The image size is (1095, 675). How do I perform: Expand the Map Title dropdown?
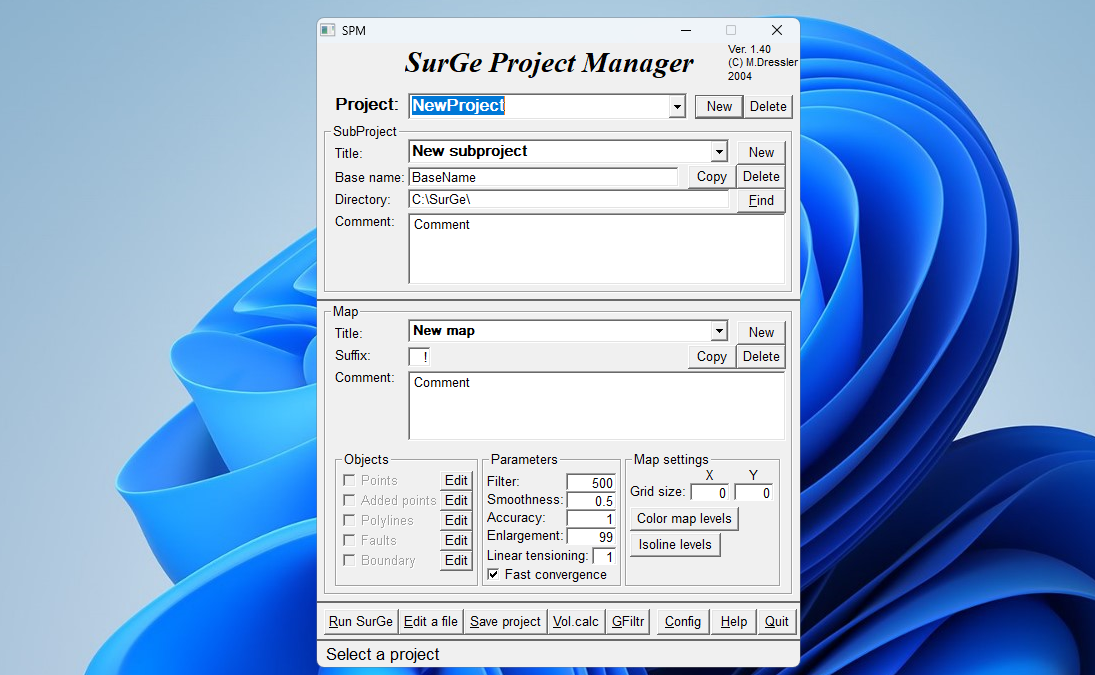point(719,331)
